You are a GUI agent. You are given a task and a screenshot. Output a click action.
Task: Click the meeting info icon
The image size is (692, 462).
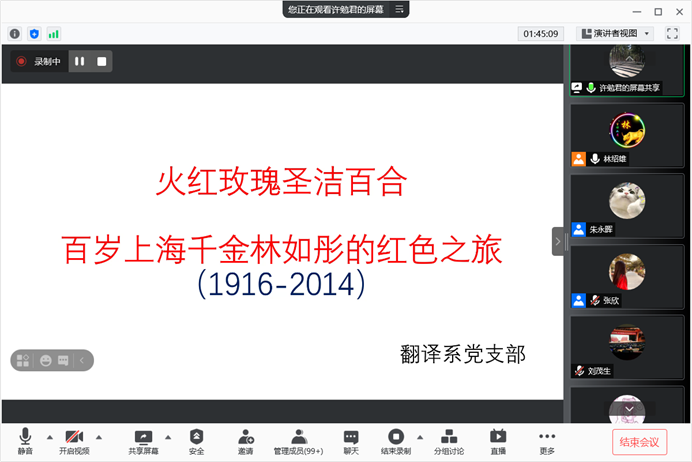tap(15, 33)
